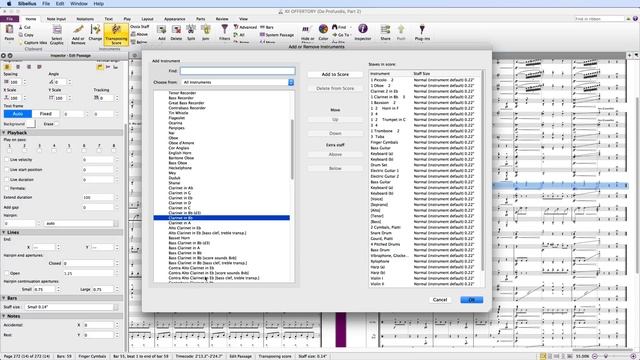The width and height of the screenshot is (640, 360).
Task: Tick Play on pass 8 checkbox
Action: pyautogui.click(x=113, y=150)
